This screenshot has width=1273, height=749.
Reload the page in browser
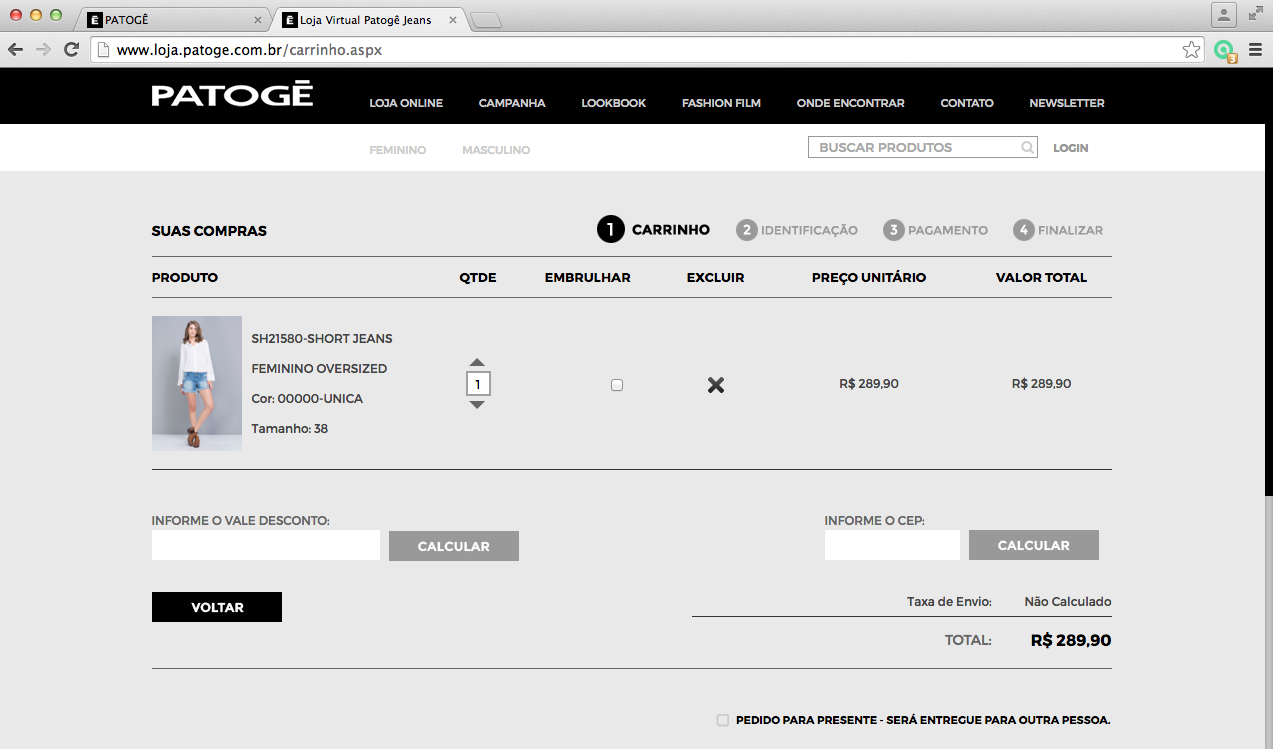[71, 50]
